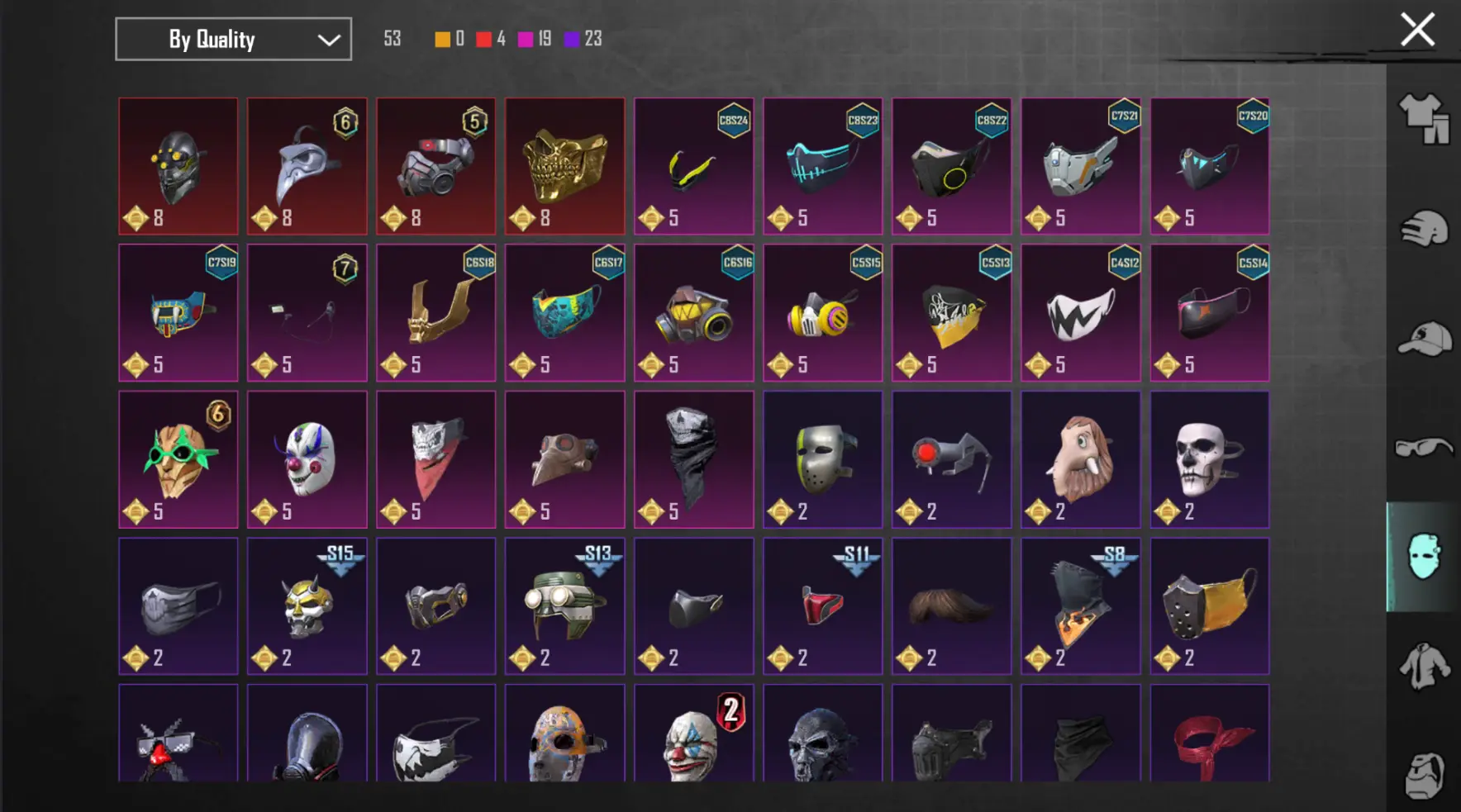Open the jacket clothing category
Screen dimensions: 1461x812
1424,666
